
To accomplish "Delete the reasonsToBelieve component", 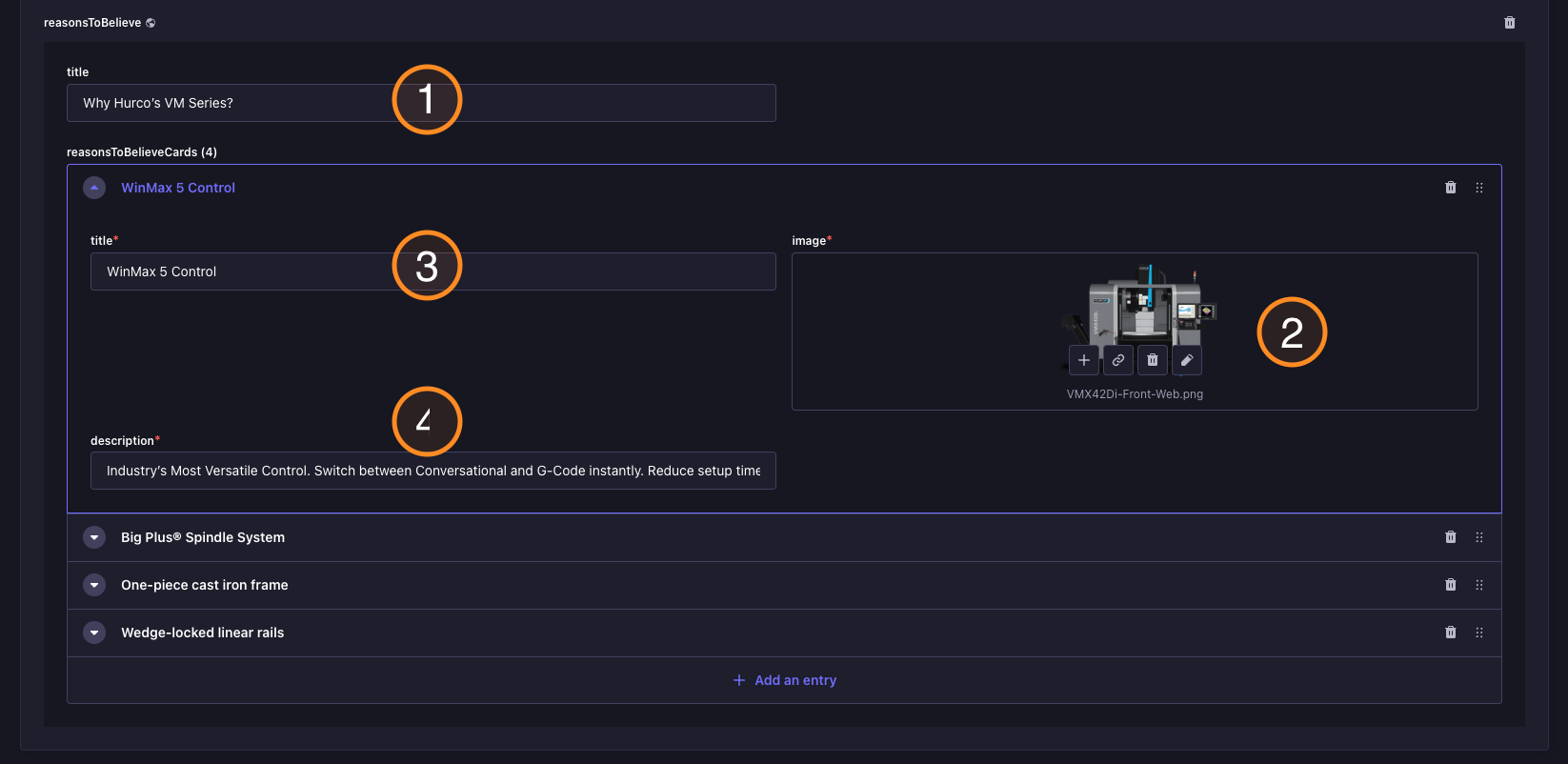I will tap(1510, 23).
